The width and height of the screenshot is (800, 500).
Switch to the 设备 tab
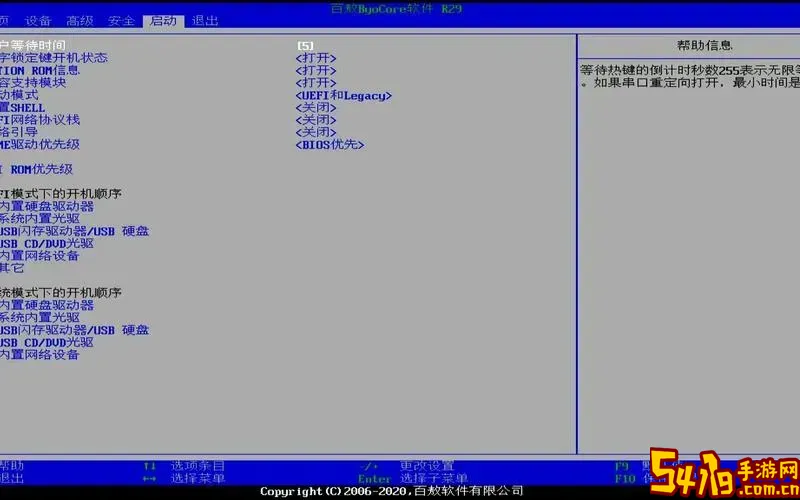[38, 21]
